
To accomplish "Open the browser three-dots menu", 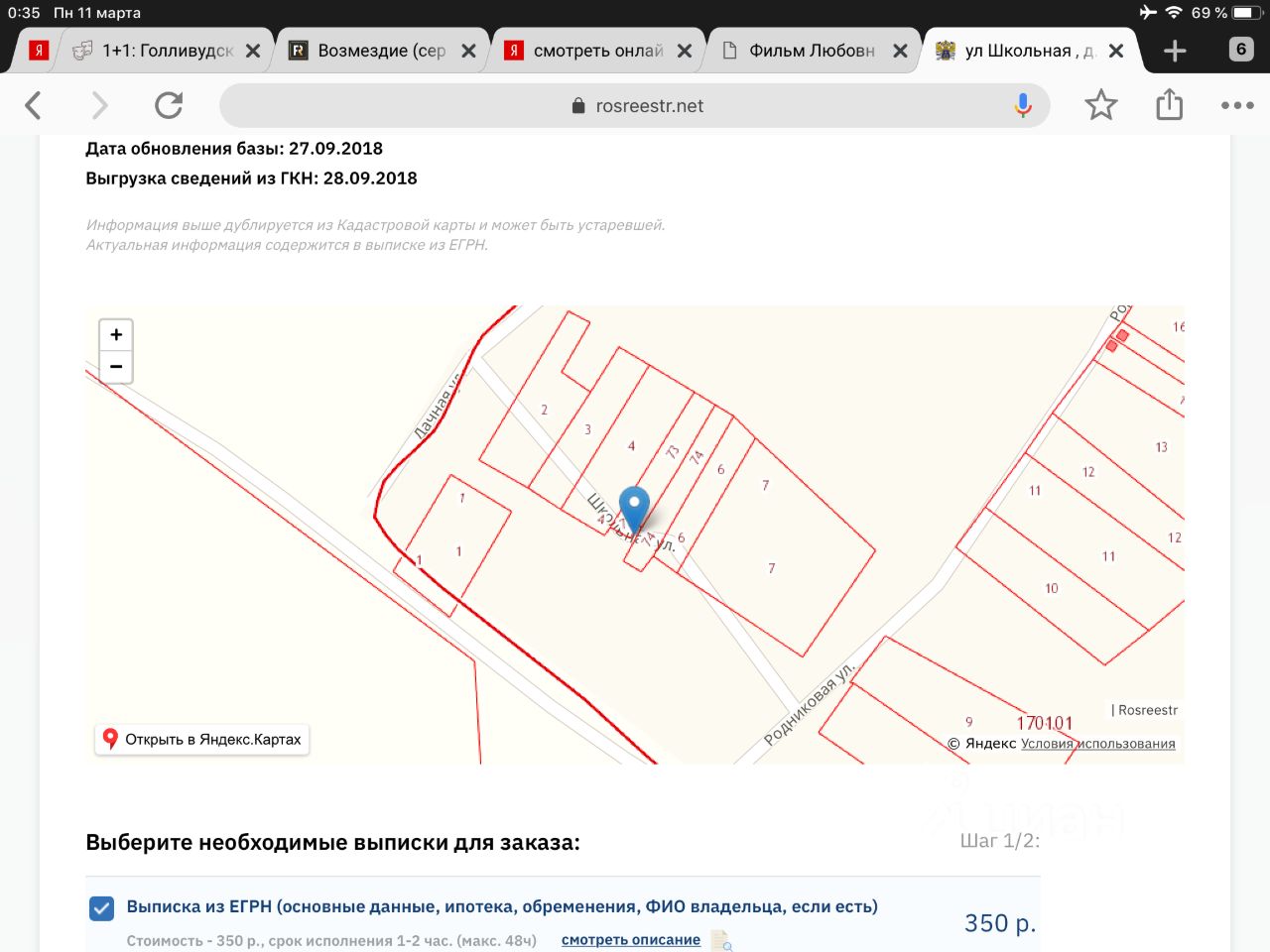I will click(1237, 105).
